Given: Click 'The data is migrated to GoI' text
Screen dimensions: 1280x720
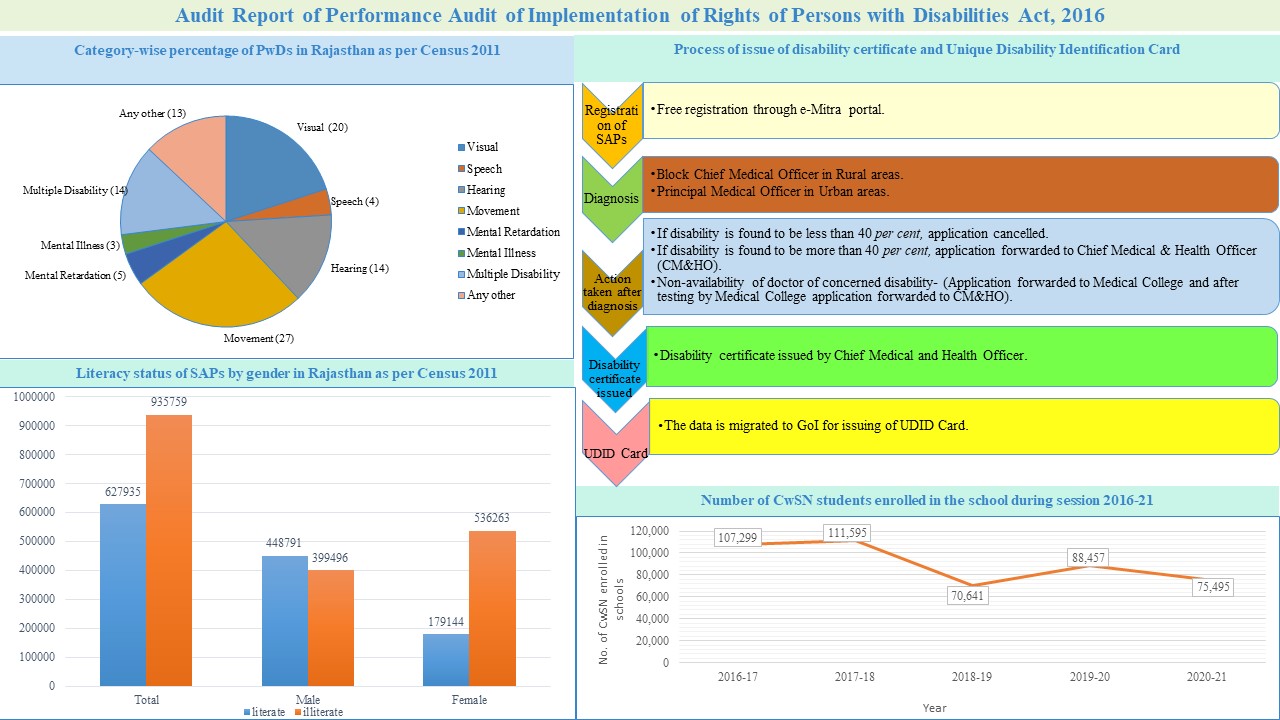Looking at the screenshot, I should (x=816, y=425).
